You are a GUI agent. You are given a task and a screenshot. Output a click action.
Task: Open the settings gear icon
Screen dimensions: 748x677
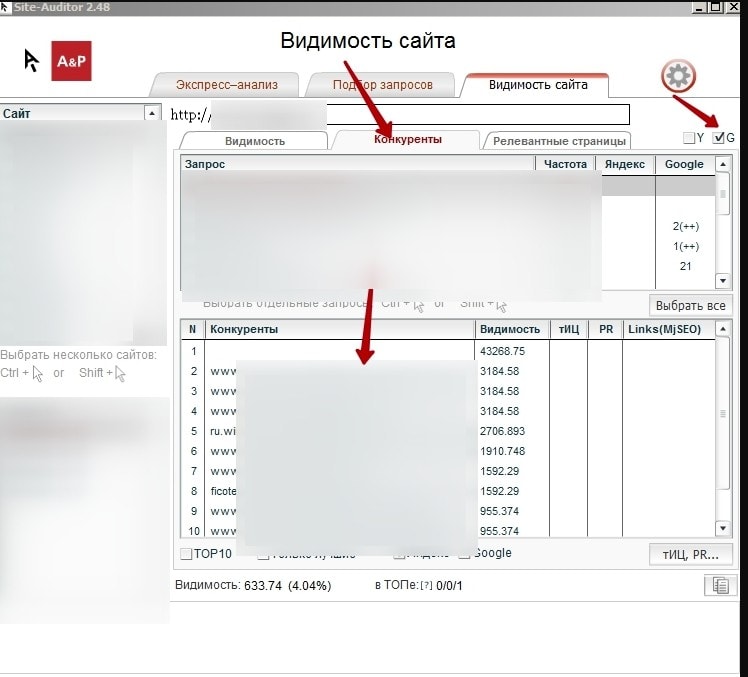coord(678,76)
